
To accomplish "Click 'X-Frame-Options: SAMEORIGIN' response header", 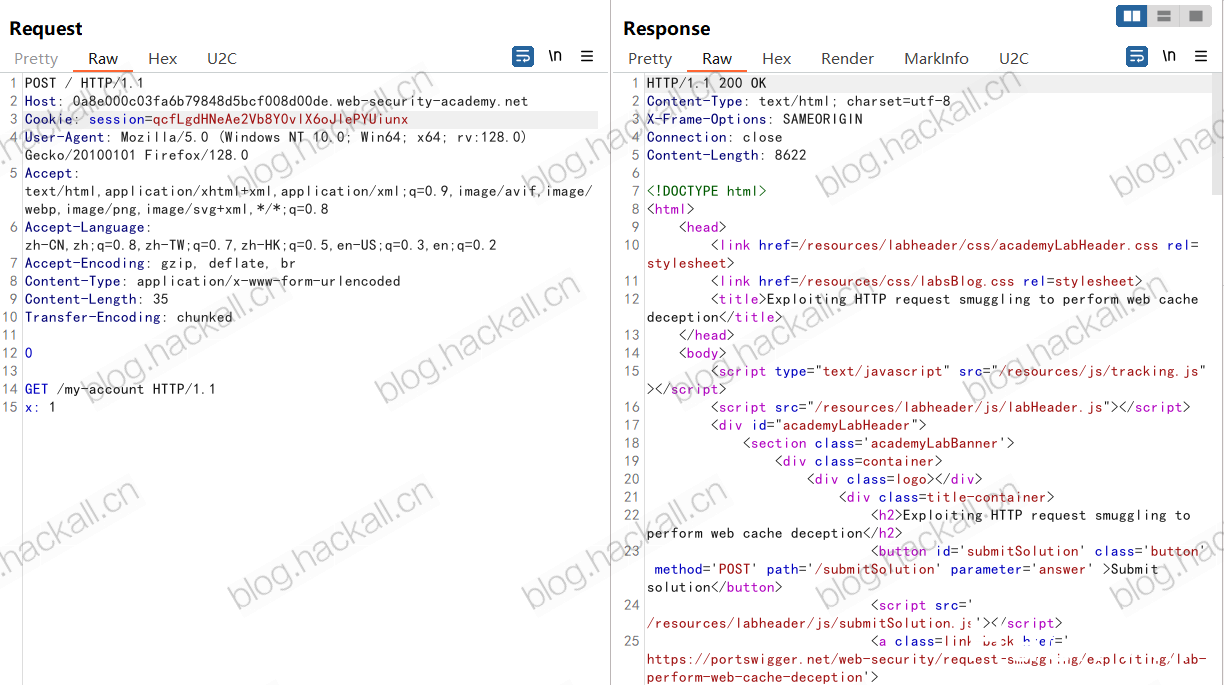I will 755,119.
